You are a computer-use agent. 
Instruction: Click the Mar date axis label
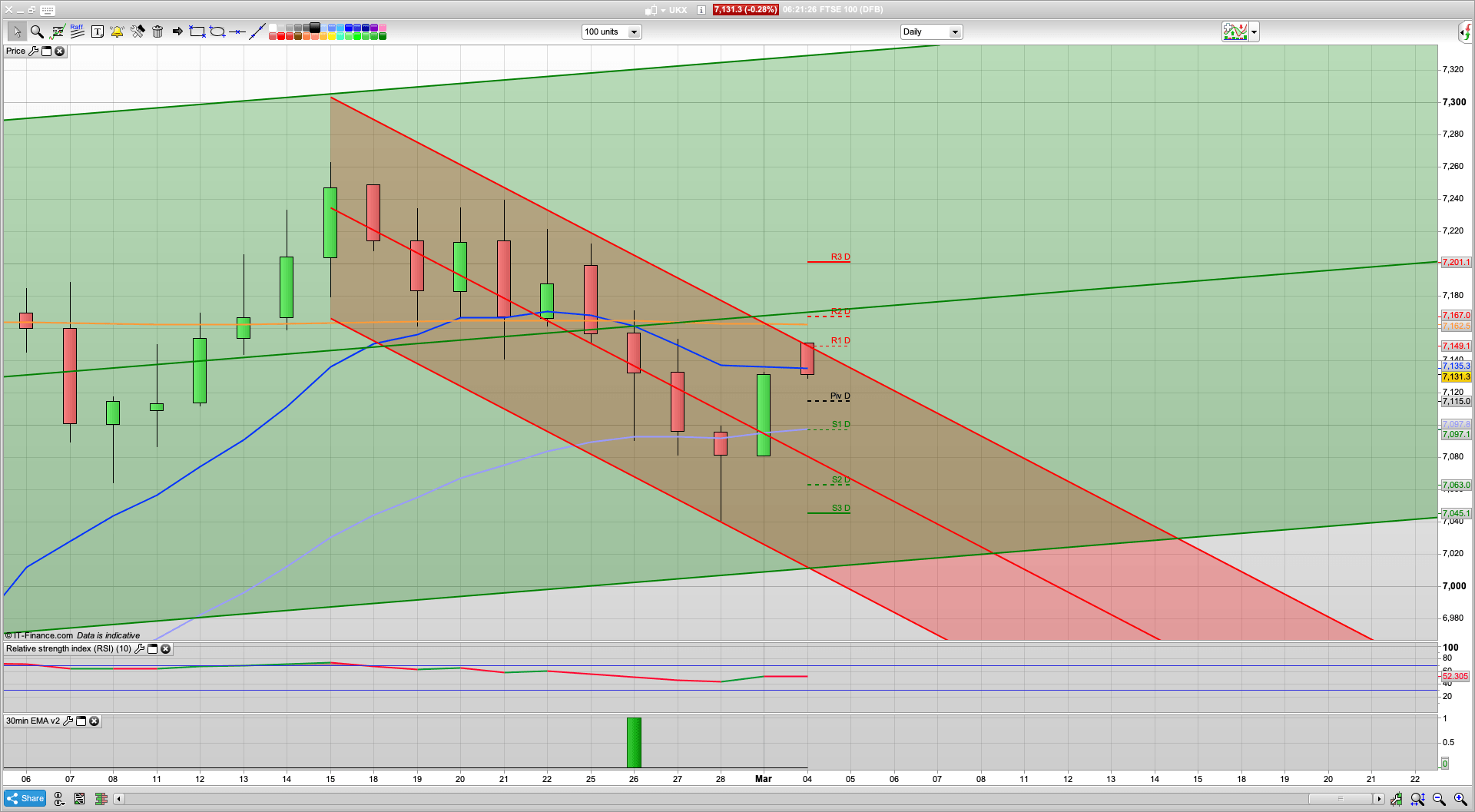pyautogui.click(x=764, y=779)
